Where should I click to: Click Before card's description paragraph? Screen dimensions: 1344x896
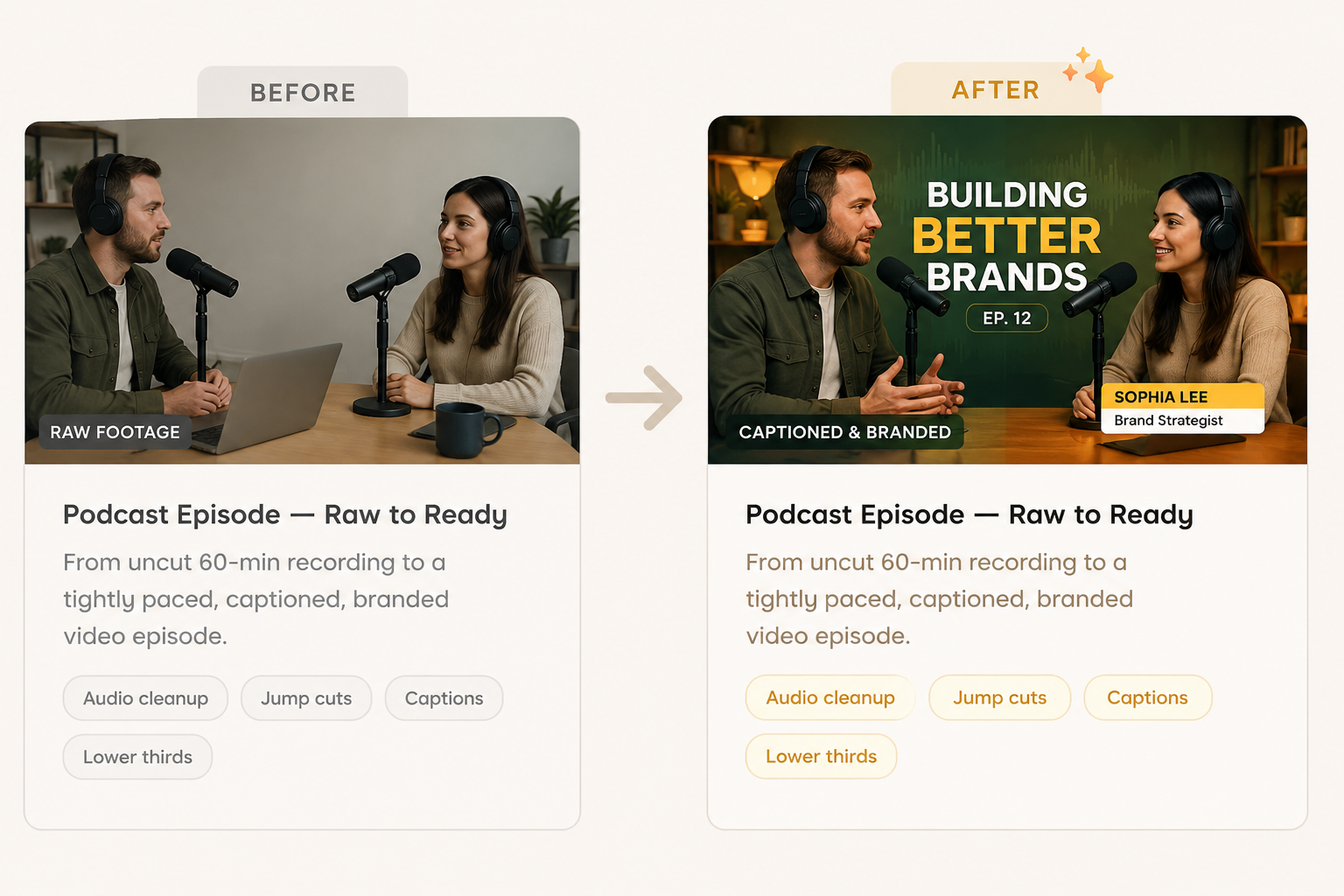[255, 599]
